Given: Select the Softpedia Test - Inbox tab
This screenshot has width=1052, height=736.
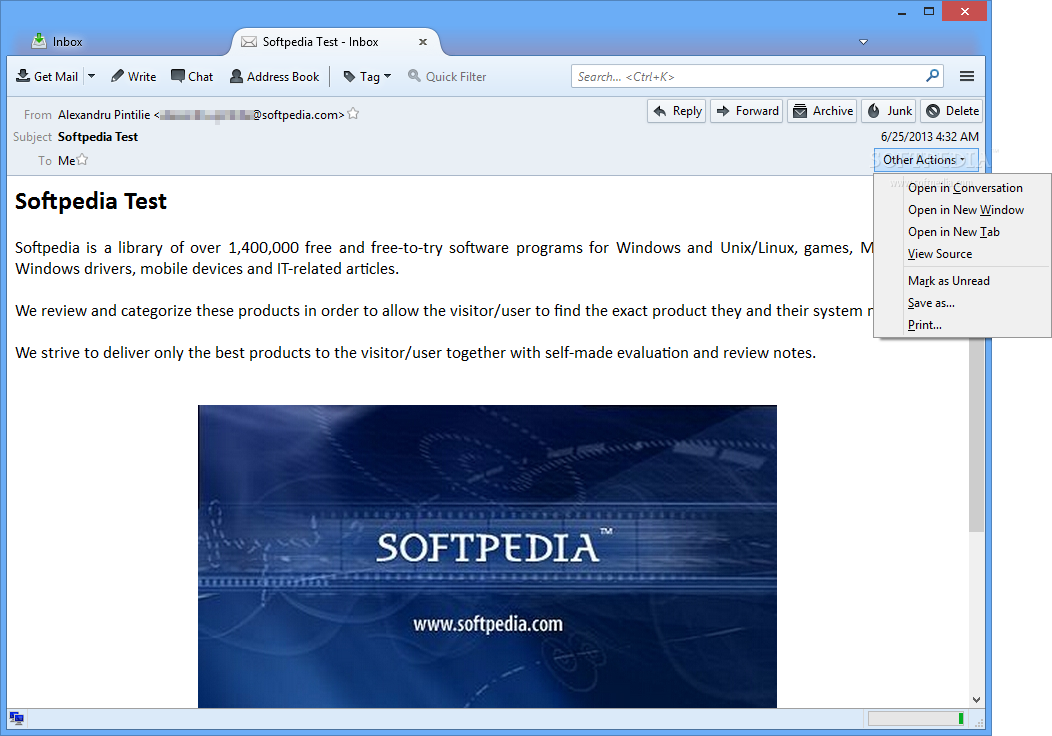Looking at the screenshot, I should point(335,42).
